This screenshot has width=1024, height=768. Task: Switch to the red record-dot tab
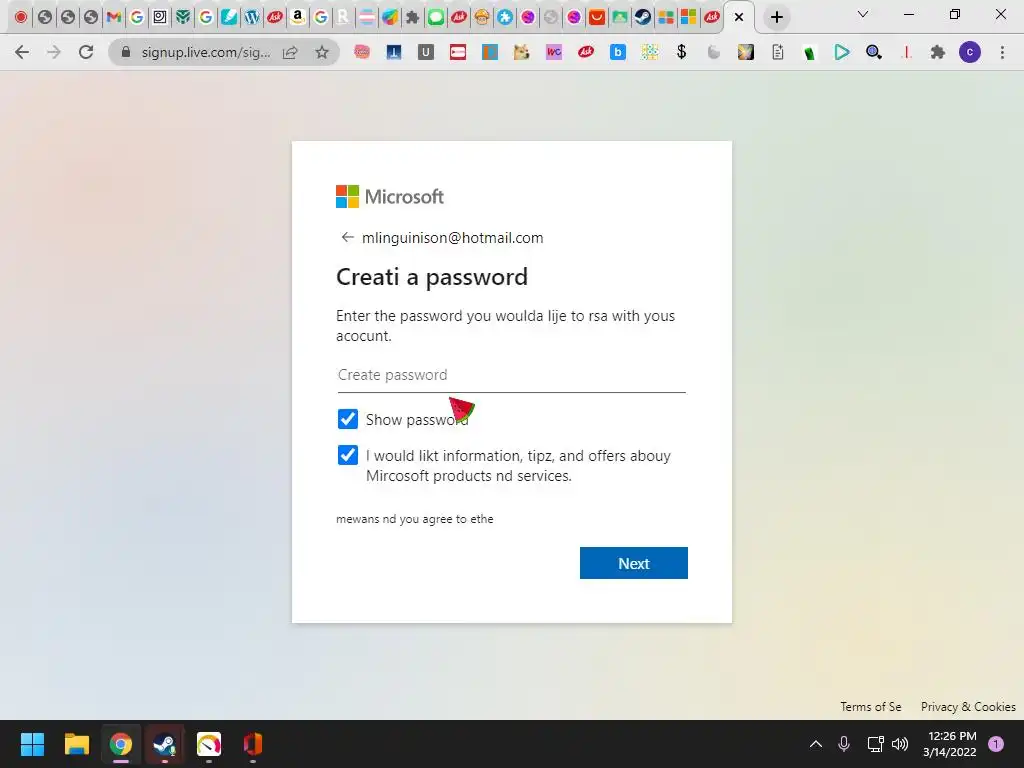21,17
